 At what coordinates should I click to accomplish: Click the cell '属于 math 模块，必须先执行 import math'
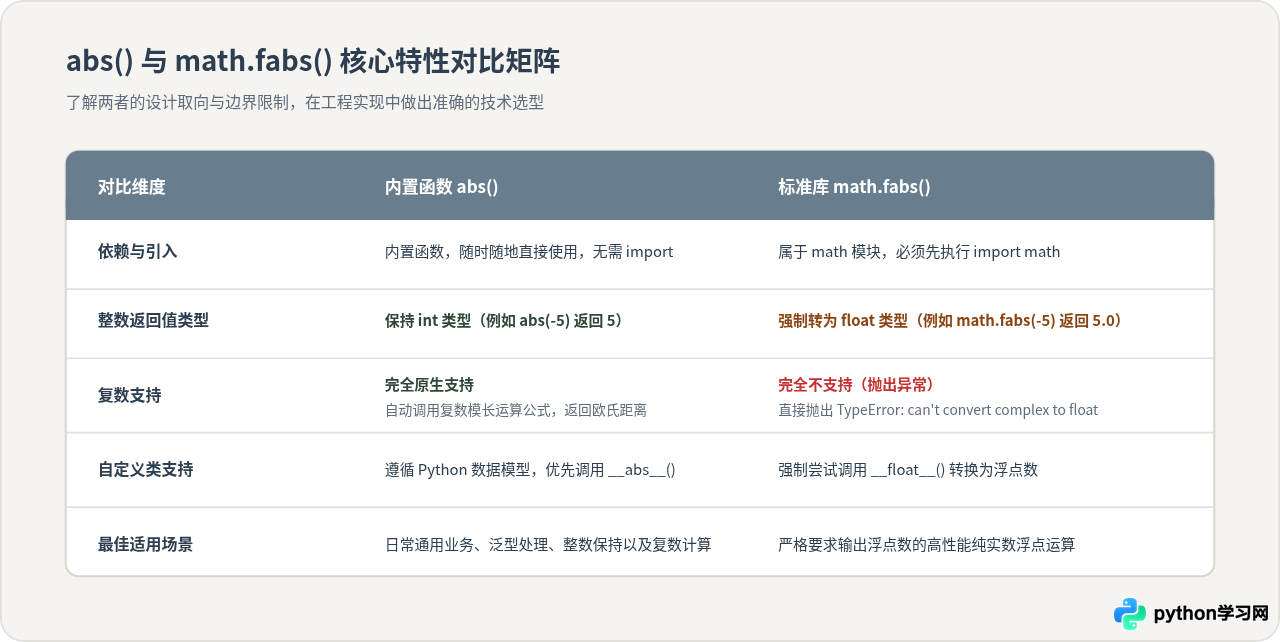coord(919,252)
